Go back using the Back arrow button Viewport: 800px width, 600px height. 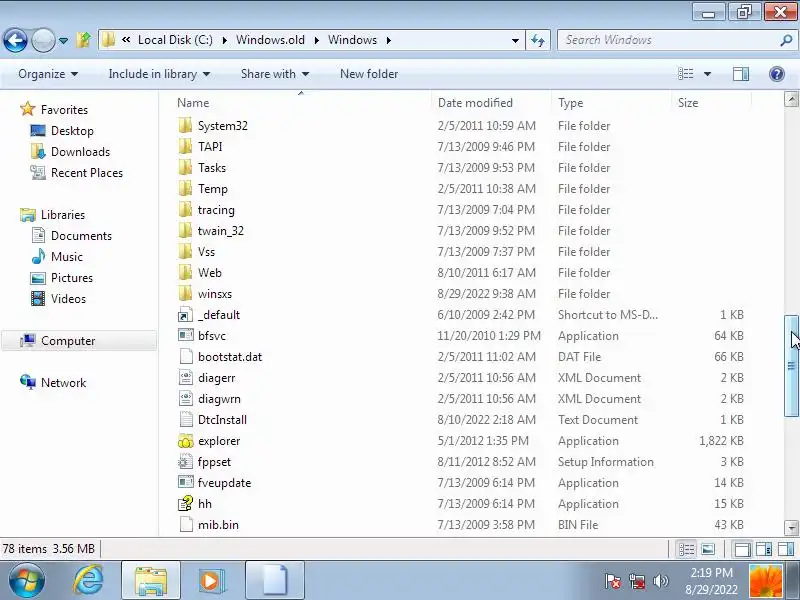(15, 40)
